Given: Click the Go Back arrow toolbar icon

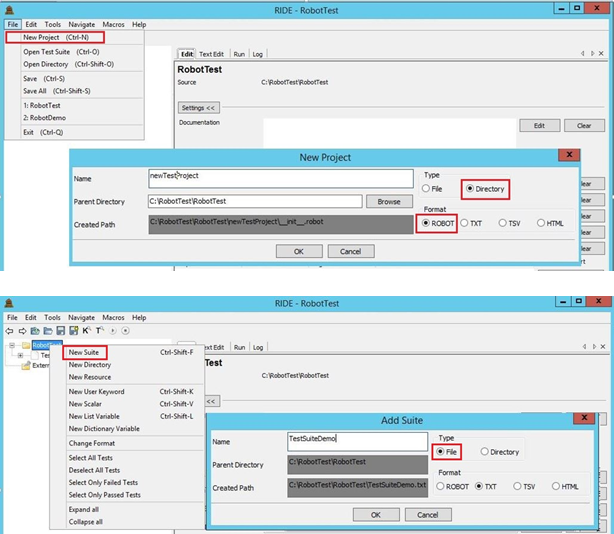Looking at the screenshot, I should point(9,331).
